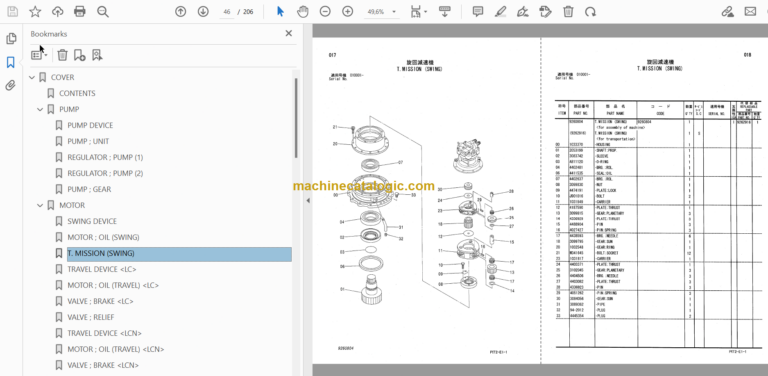
Task: Open attachments paperclip panel icon
Action: coord(11,86)
